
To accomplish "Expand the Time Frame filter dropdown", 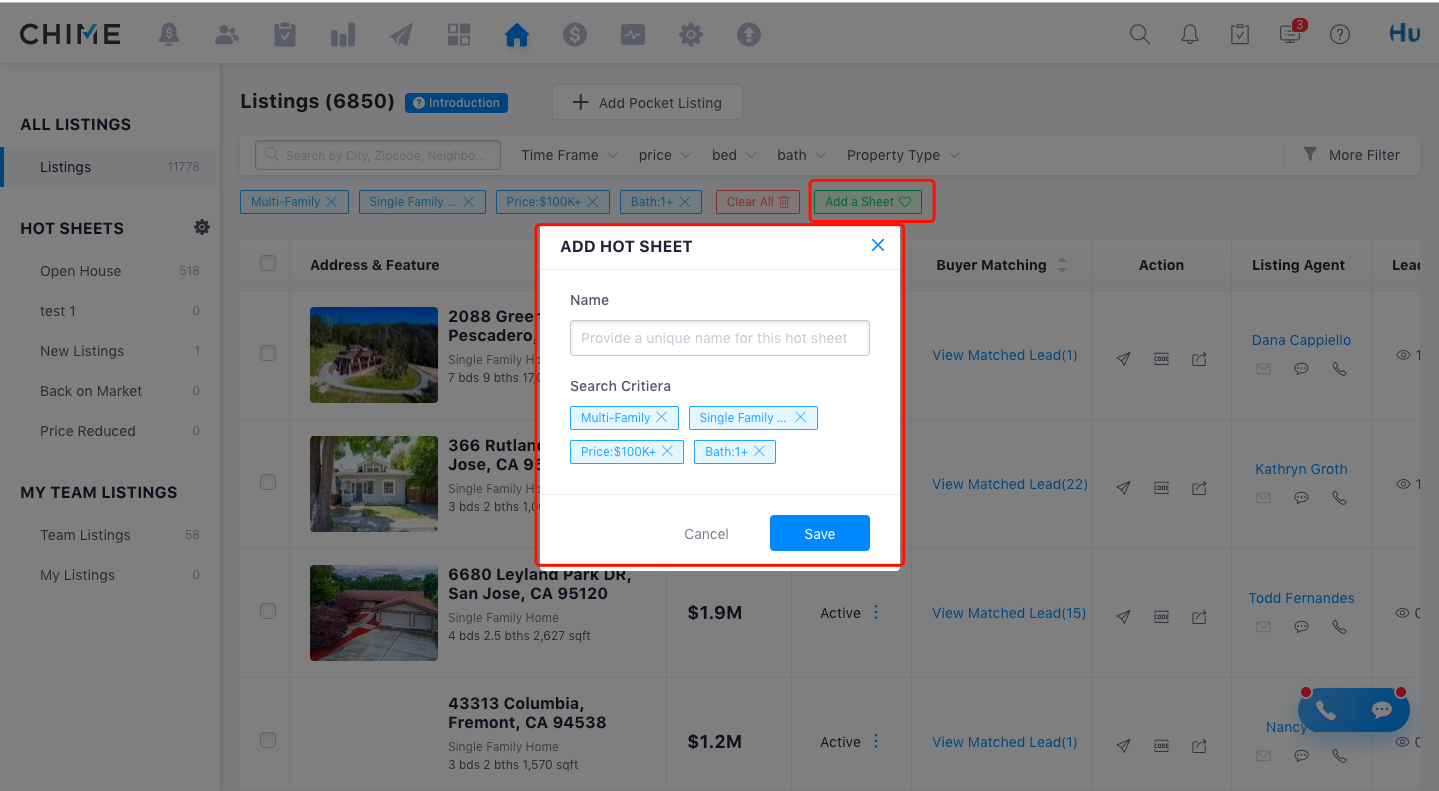I will (x=569, y=155).
